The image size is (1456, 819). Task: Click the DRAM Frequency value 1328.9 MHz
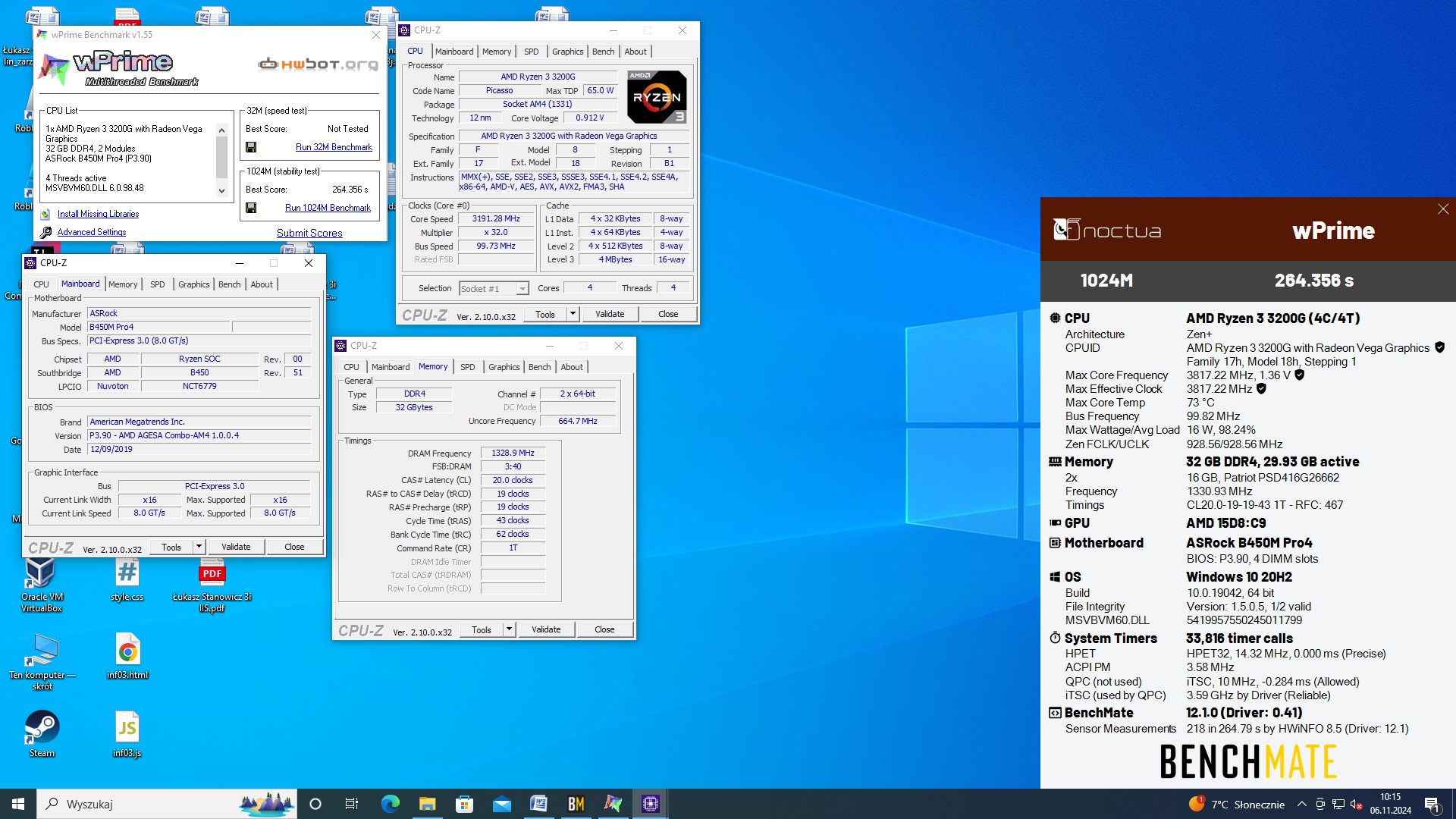(513, 453)
